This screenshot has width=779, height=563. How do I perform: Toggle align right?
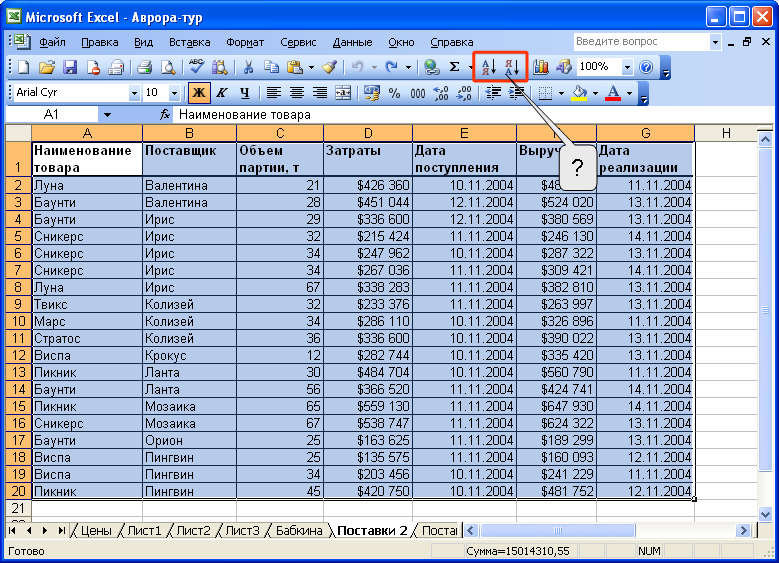320,93
